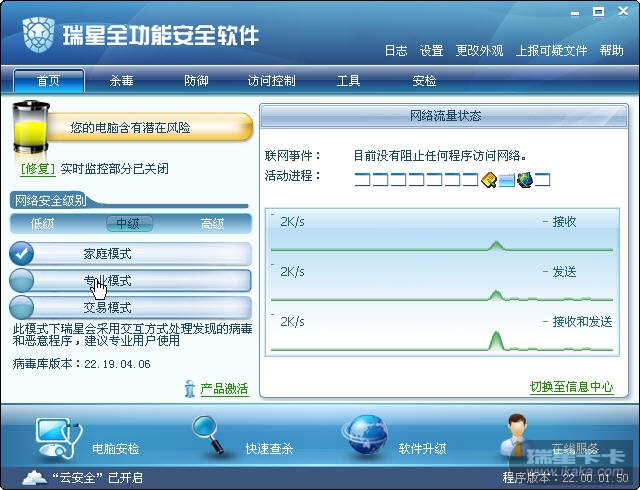
Task: Click the 接收 traffic graph
Action: pos(442,233)
